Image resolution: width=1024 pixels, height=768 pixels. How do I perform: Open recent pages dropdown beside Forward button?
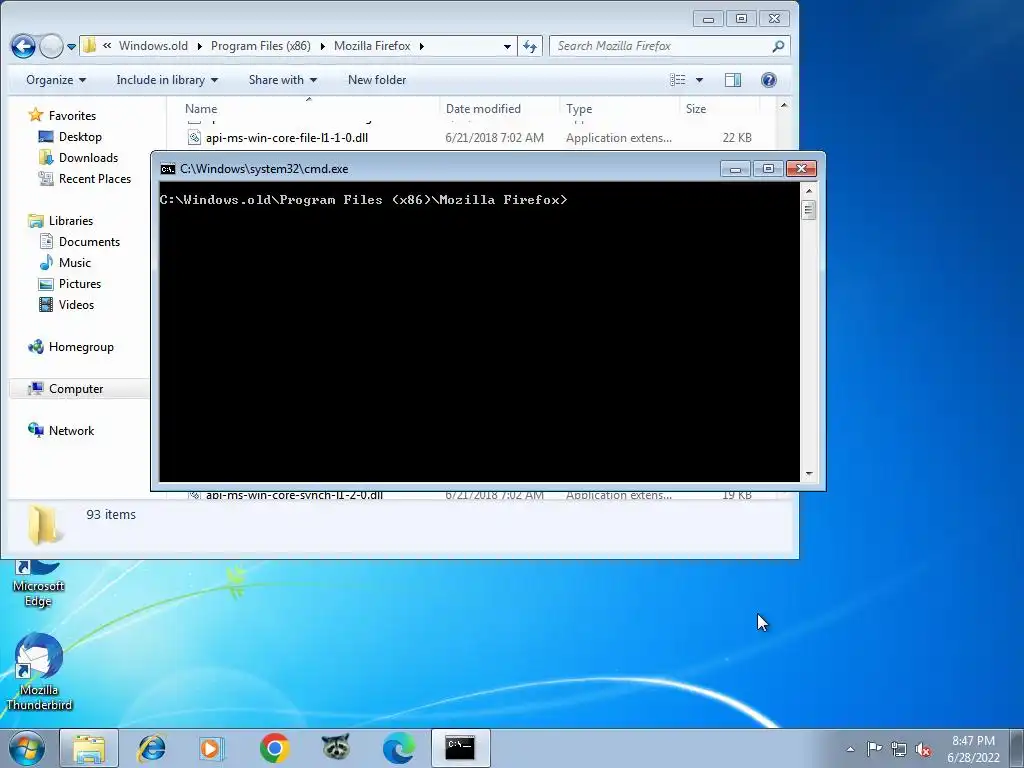[71, 47]
